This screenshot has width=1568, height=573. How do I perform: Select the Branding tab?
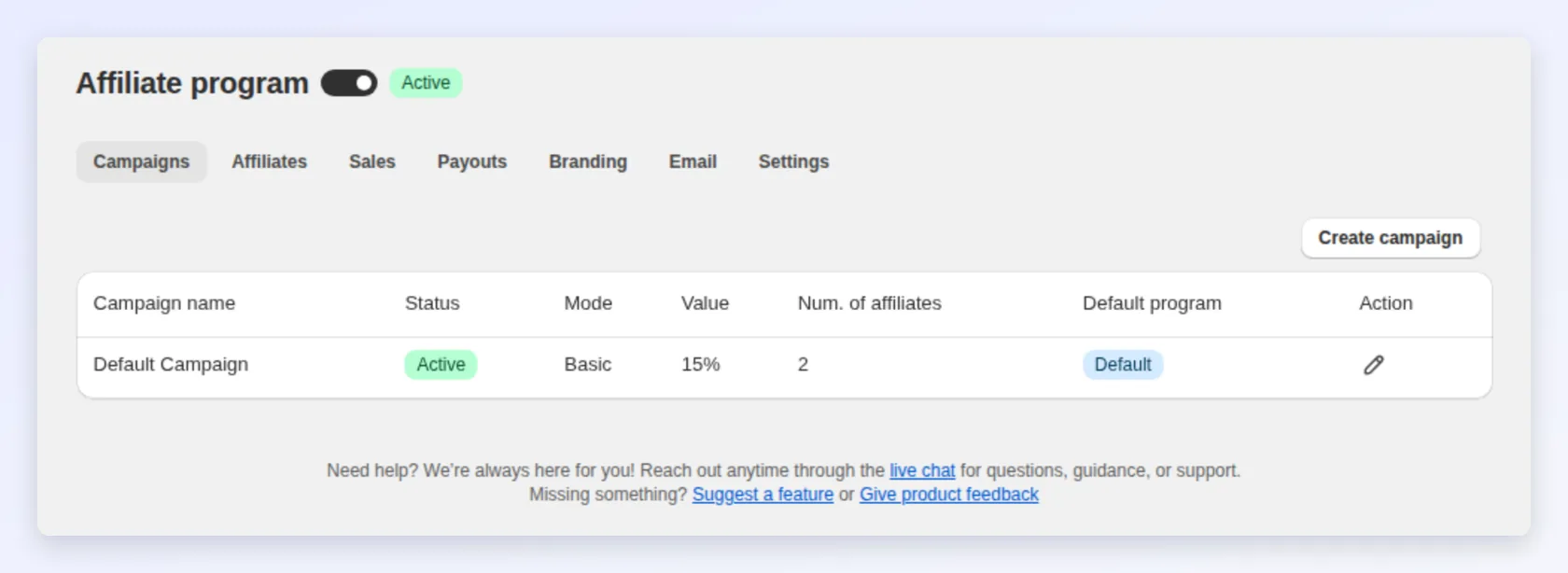588,161
